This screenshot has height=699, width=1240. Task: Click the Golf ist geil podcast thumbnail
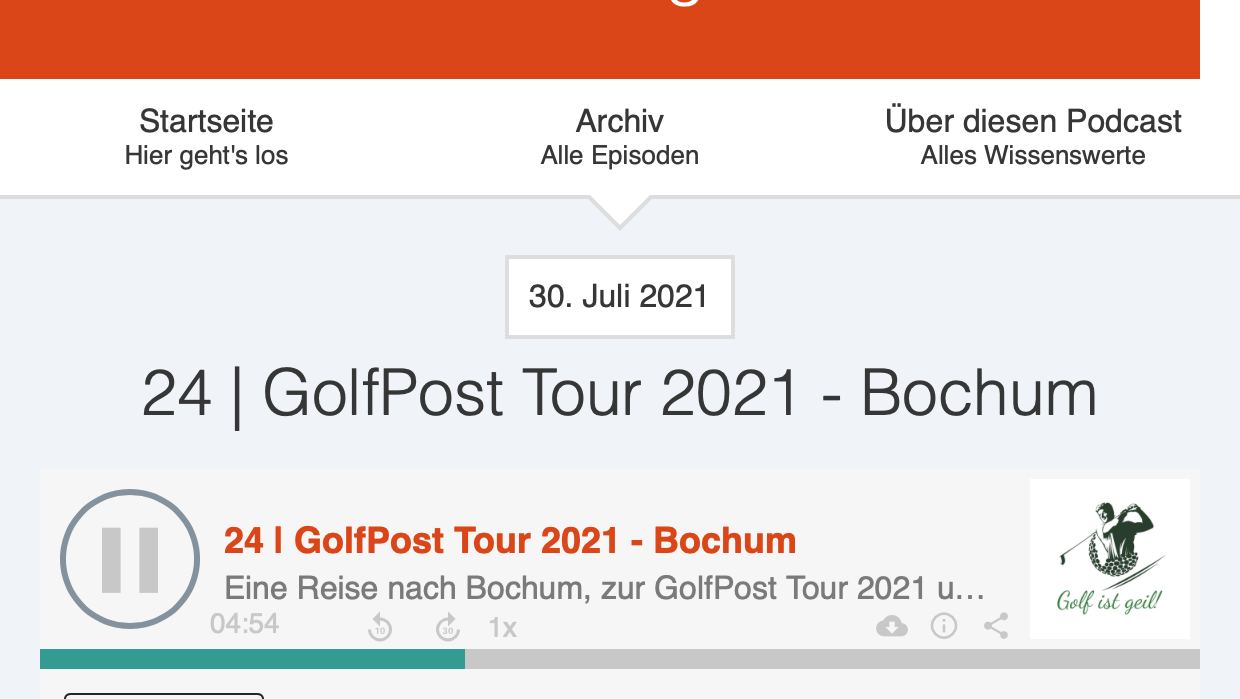(1109, 558)
